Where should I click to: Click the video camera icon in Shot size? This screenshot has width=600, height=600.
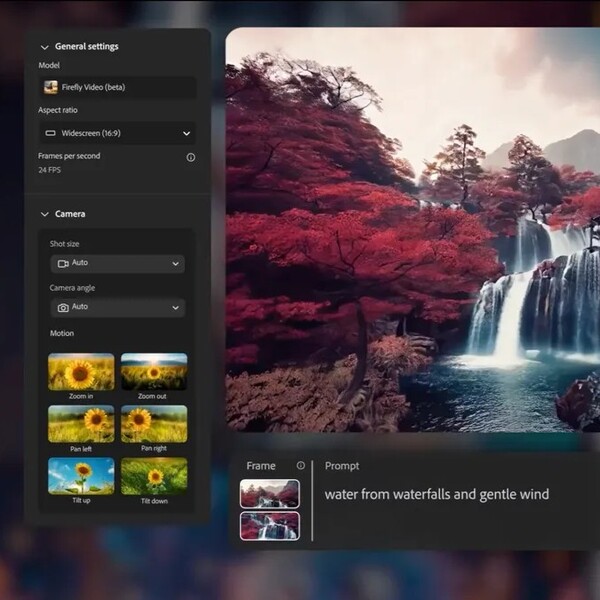tap(63, 263)
